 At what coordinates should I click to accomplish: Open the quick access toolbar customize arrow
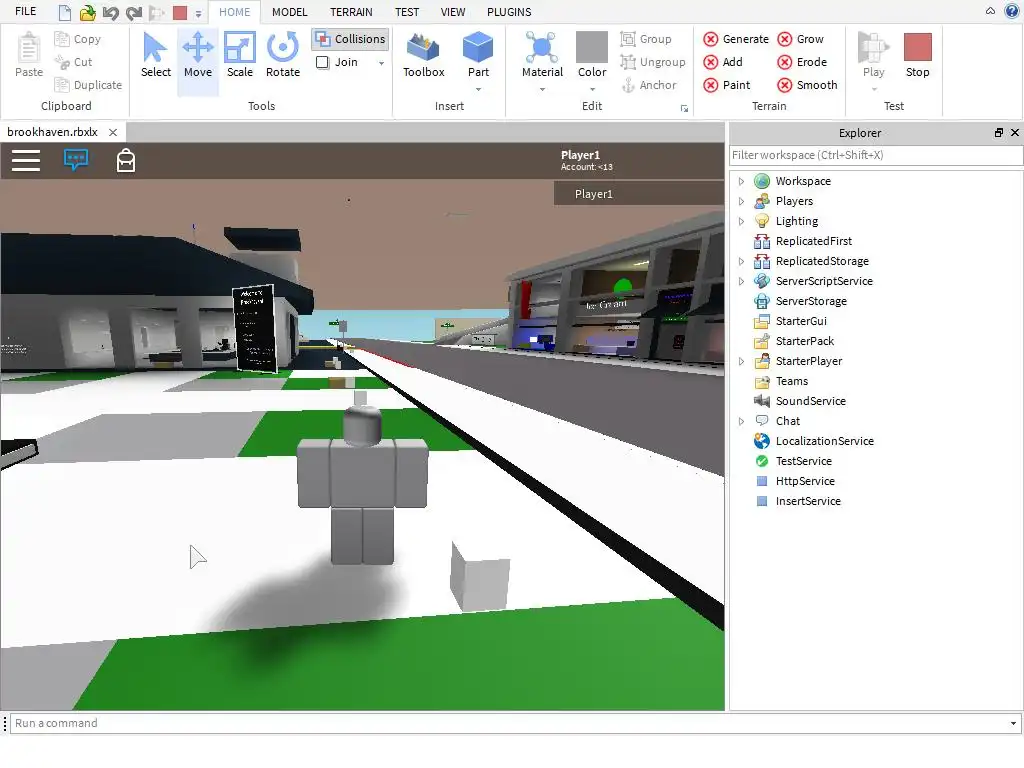point(199,13)
